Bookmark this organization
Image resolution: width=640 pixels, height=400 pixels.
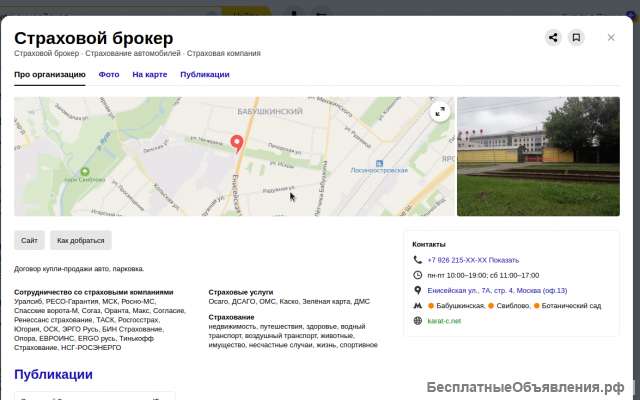[576, 38]
